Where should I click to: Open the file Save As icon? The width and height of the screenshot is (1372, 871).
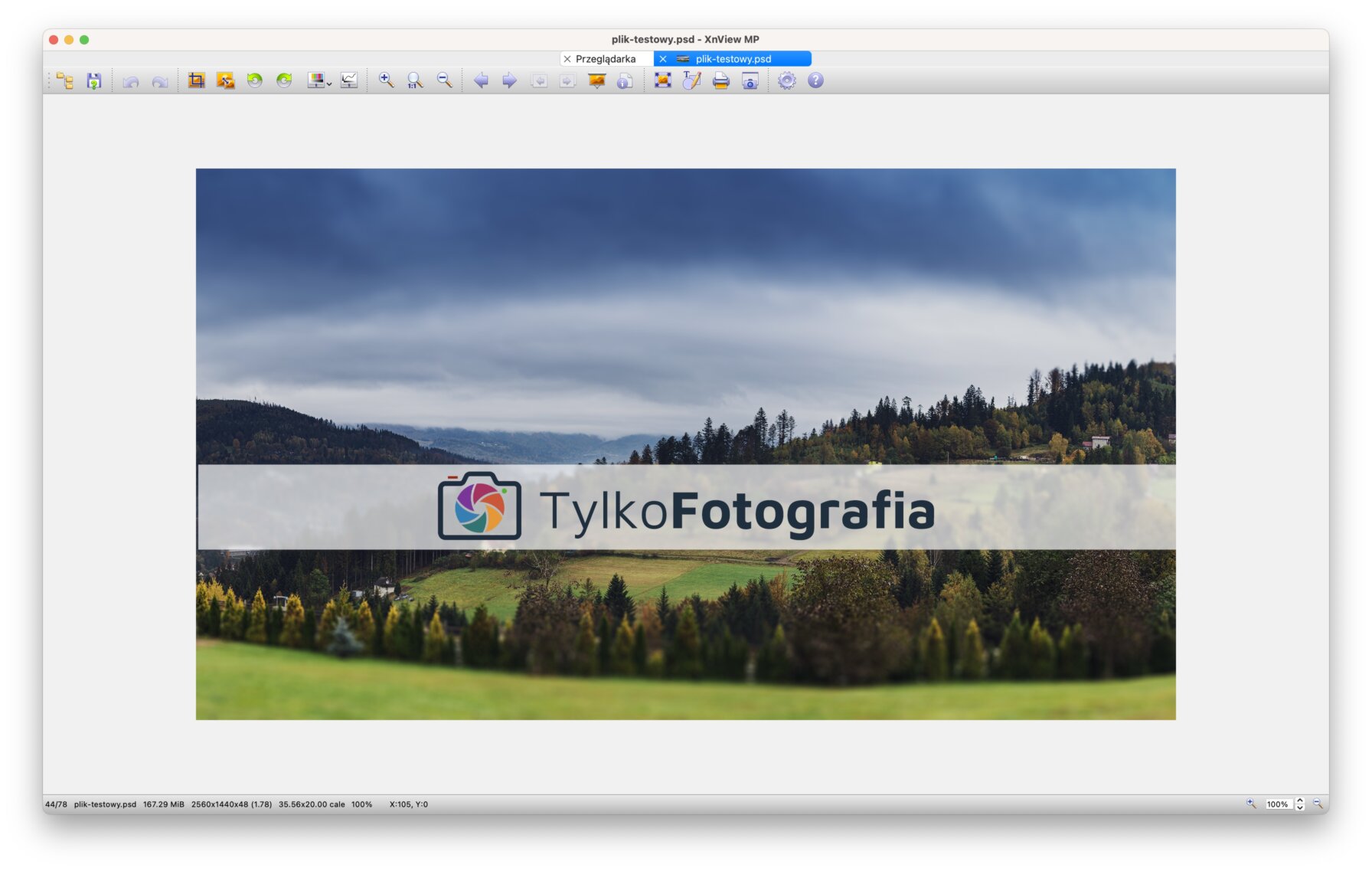tap(94, 80)
